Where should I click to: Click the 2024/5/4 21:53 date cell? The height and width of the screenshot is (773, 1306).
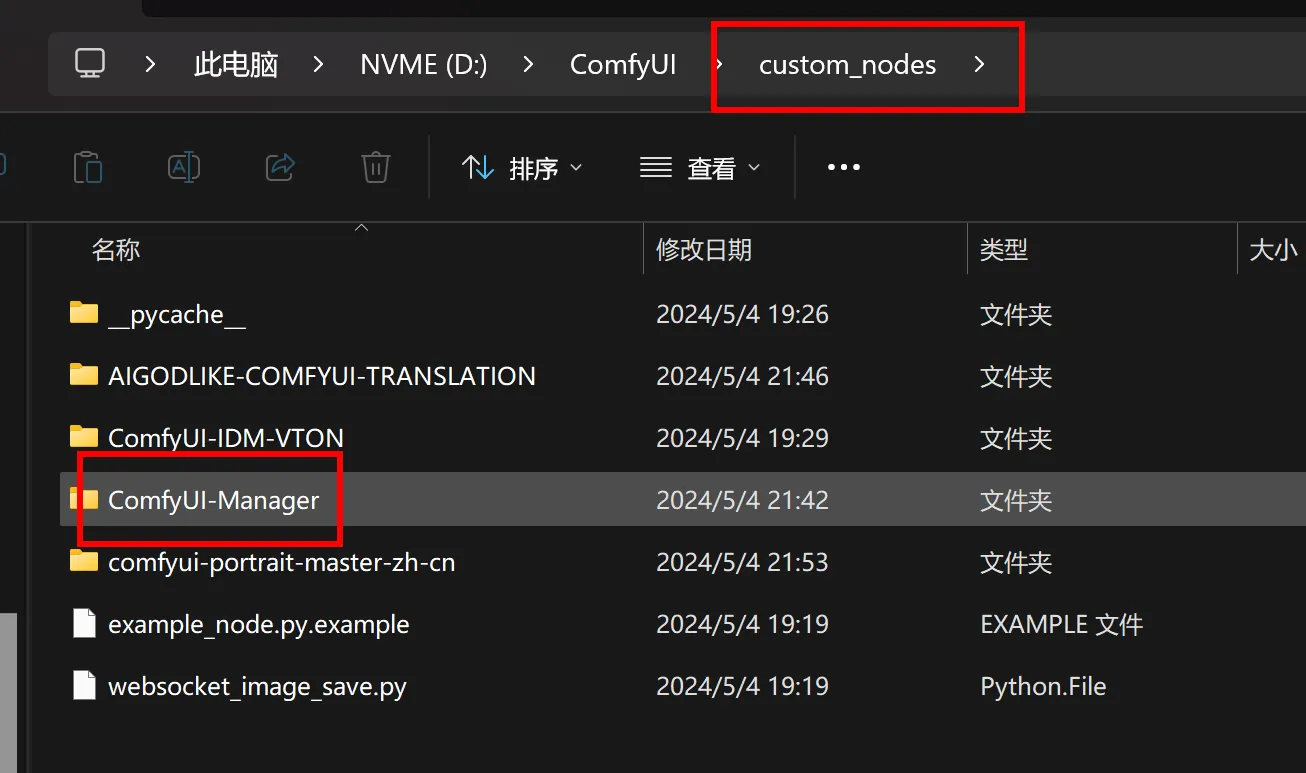(742, 562)
